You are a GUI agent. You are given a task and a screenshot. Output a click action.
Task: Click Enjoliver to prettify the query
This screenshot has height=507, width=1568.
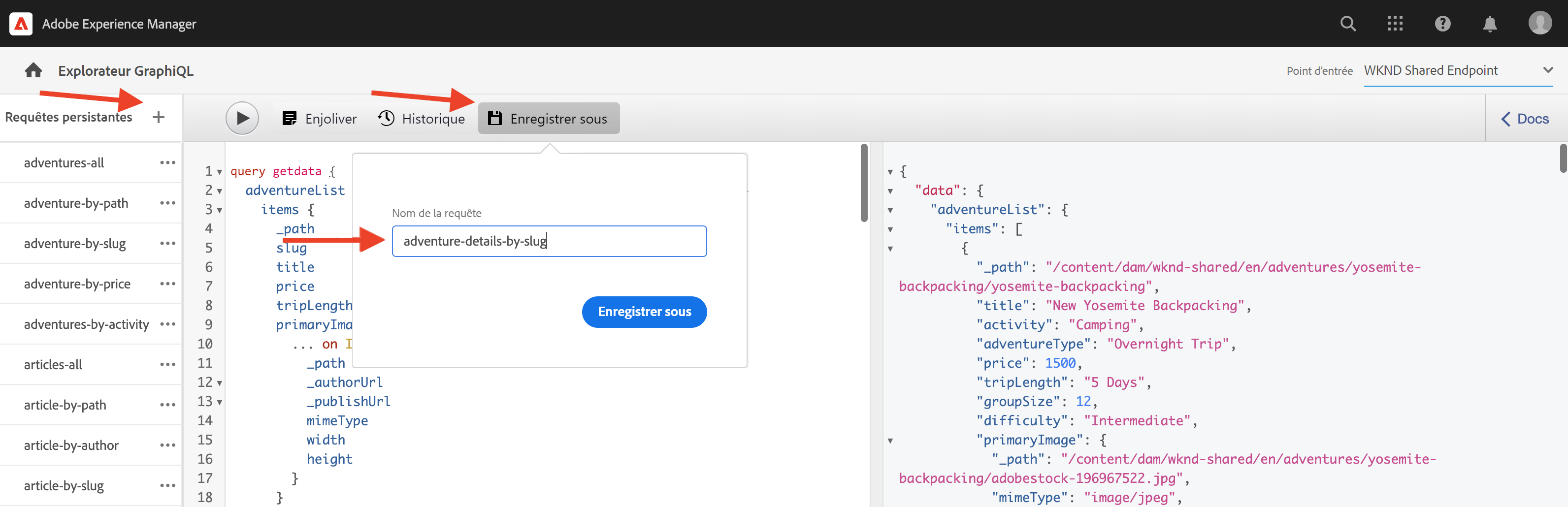coord(320,118)
